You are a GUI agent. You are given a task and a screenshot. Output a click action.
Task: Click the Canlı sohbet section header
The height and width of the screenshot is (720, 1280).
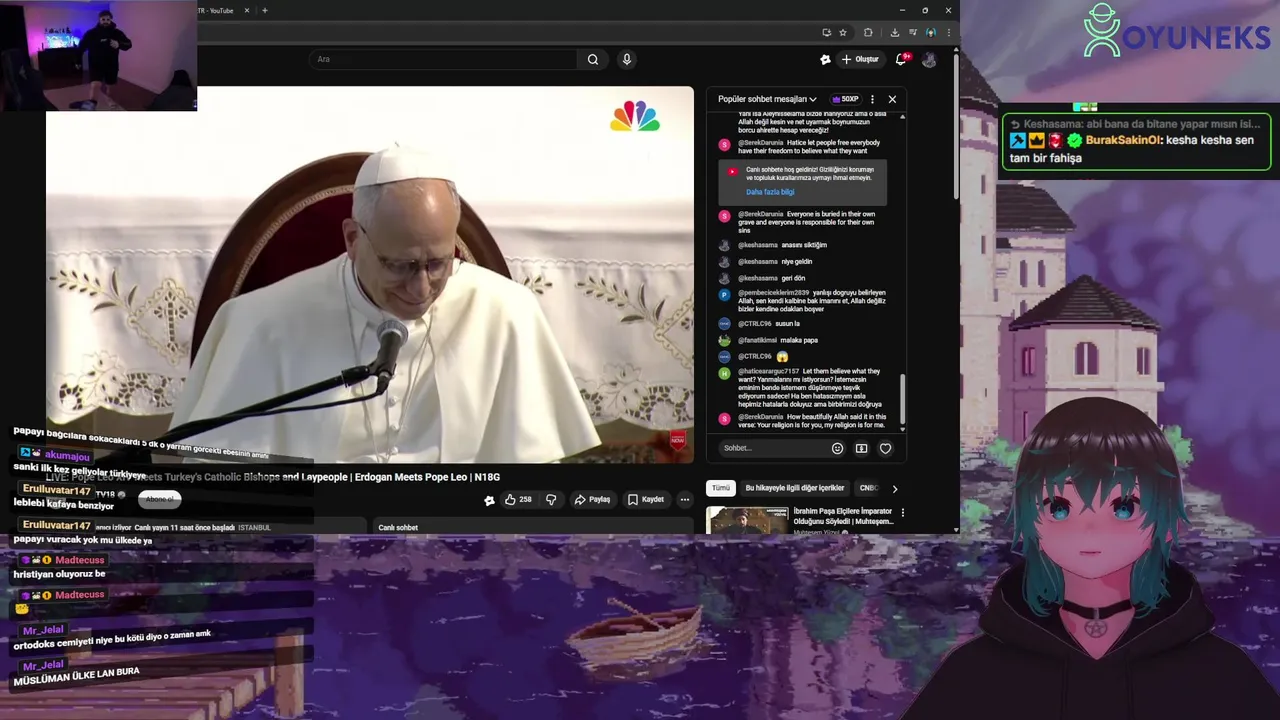tap(398, 527)
